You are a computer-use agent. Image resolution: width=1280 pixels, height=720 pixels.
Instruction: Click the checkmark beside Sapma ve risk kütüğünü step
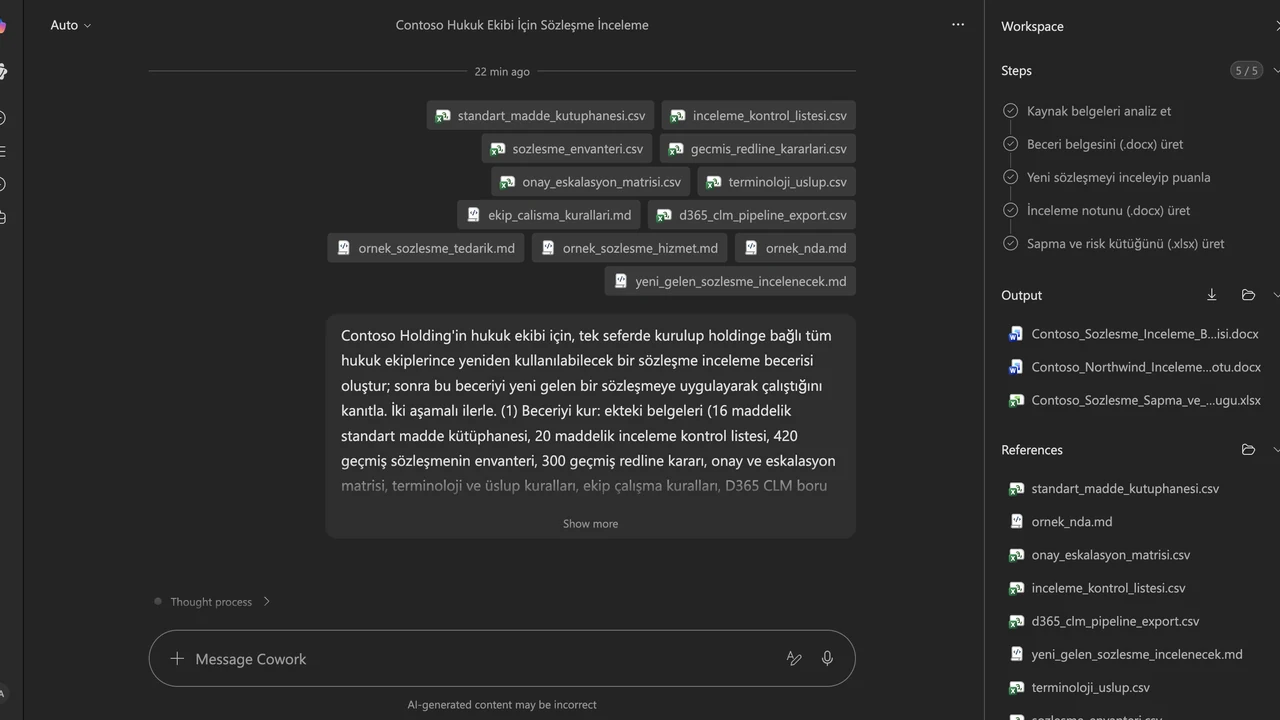pyautogui.click(x=1010, y=243)
